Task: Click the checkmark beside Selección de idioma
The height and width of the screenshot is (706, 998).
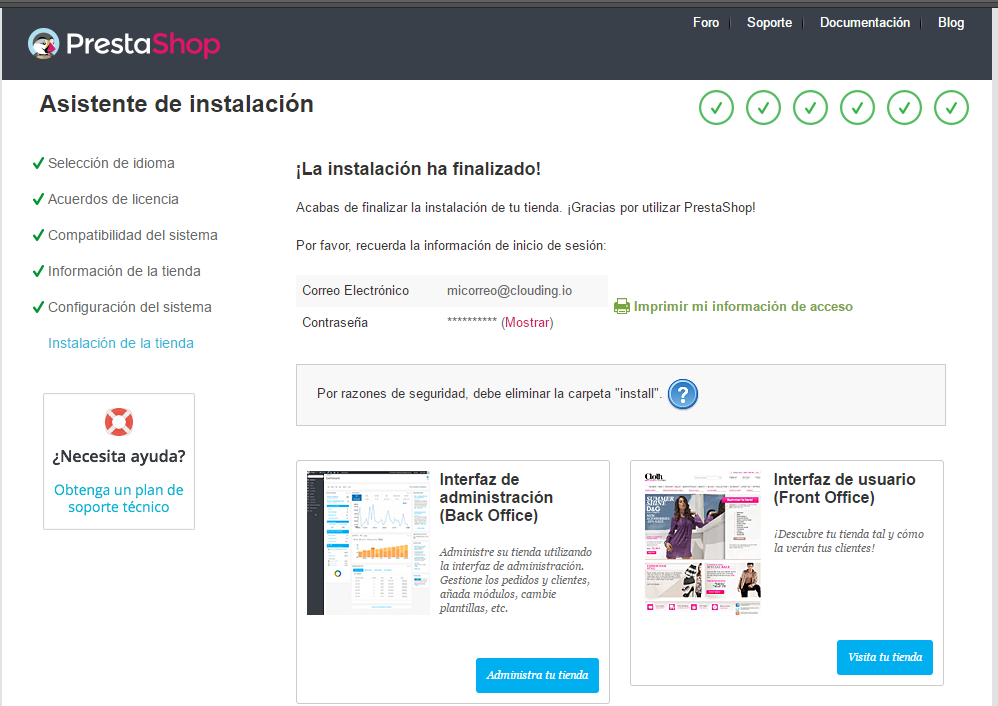Action: (38, 163)
